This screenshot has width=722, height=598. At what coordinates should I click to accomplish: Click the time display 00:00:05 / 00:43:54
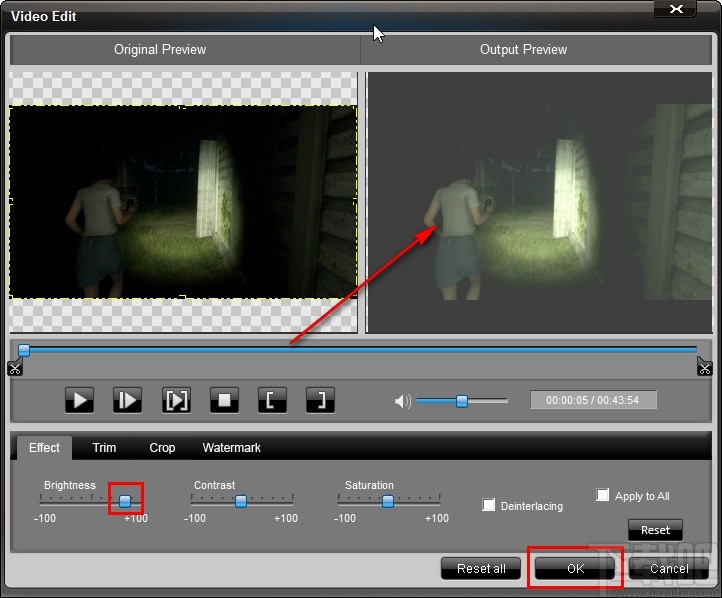tap(593, 400)
